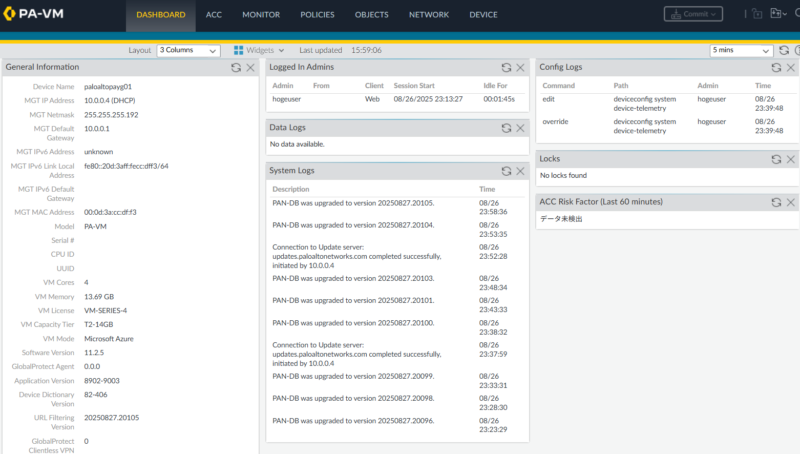Click the Idle For column header
This screenshot has width=800, height=454.
point(495,86)
